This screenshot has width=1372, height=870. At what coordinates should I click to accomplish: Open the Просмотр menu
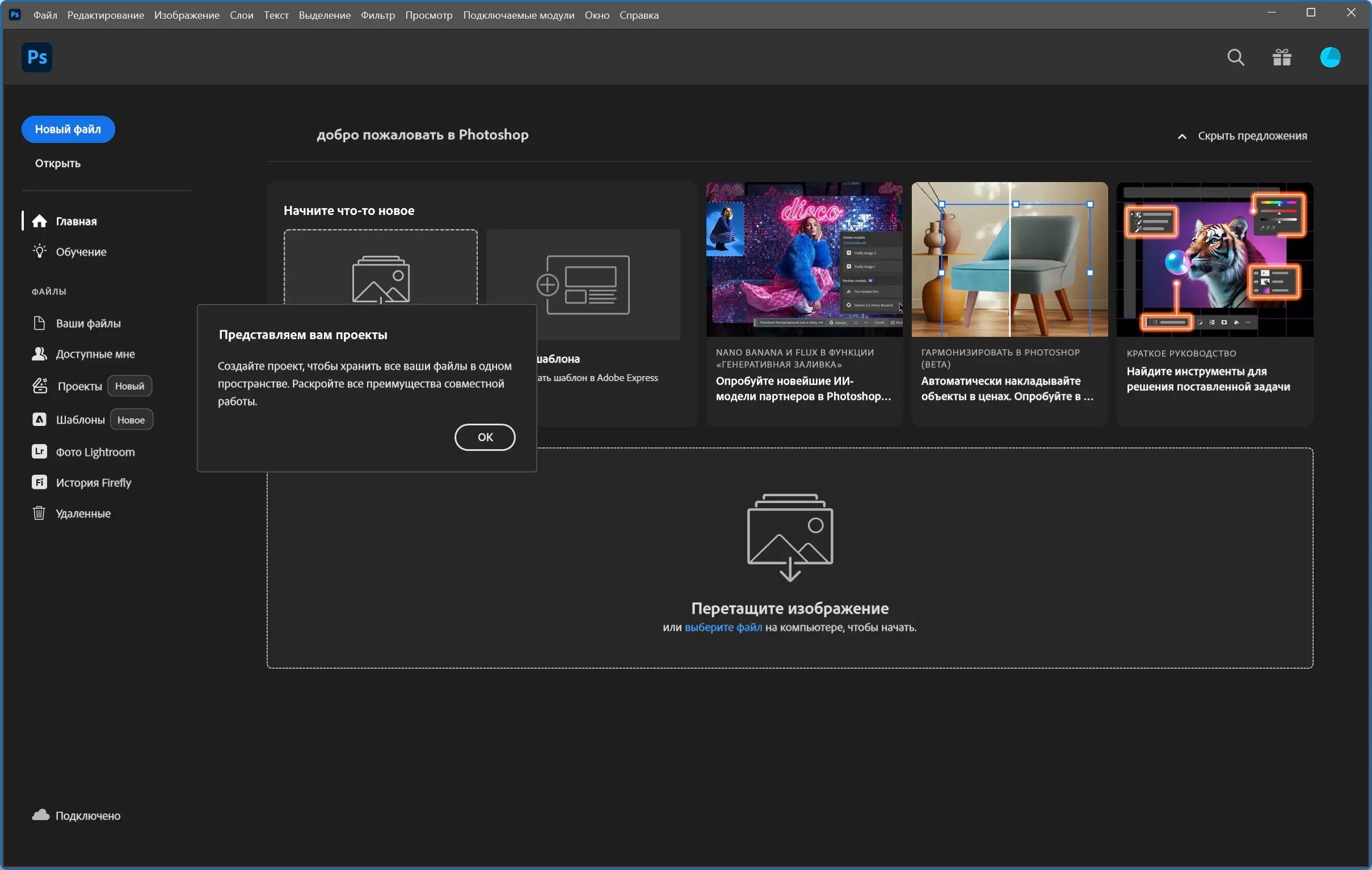(429, 15)
